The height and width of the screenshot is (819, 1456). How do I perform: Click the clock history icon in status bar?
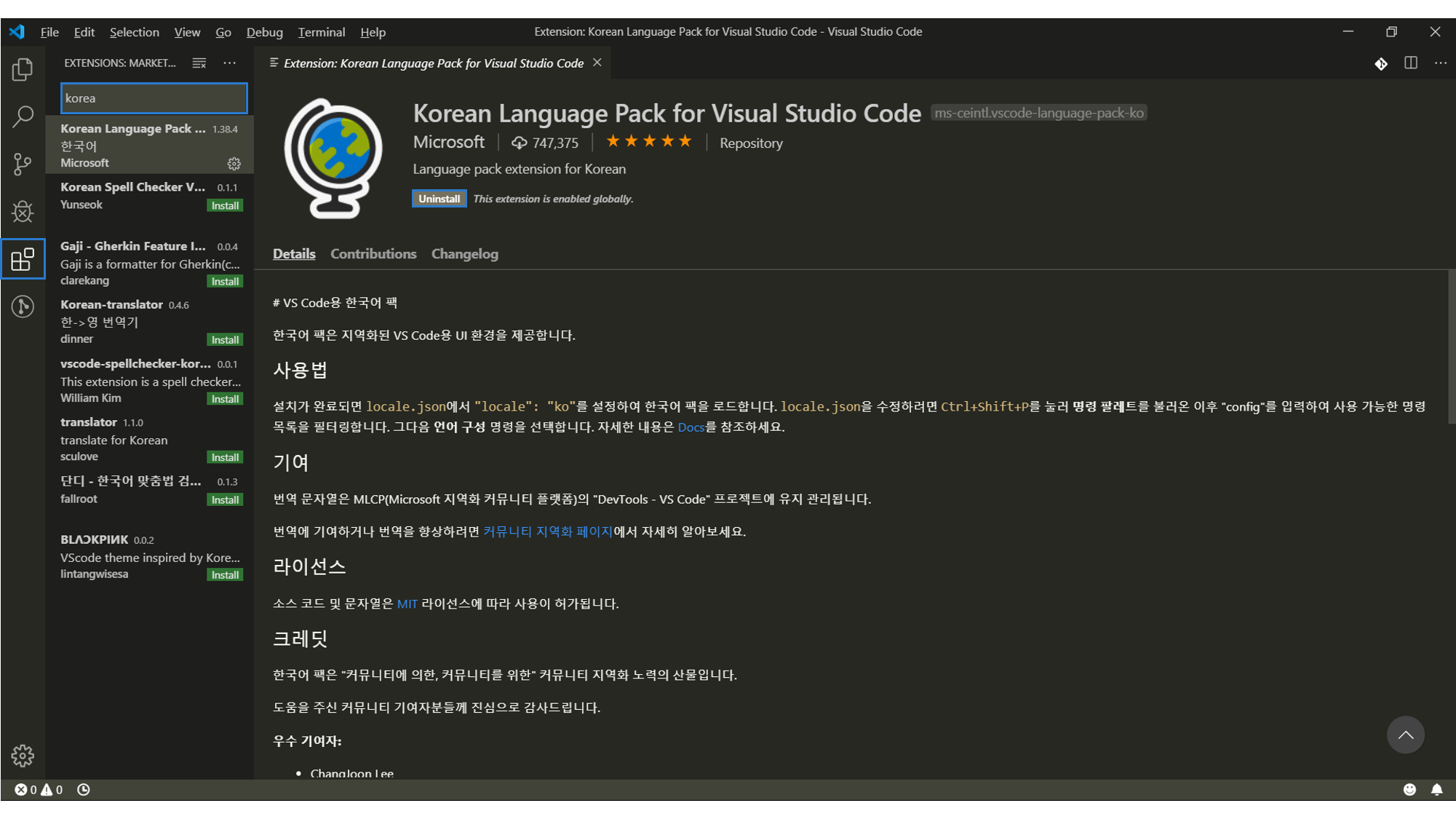(84, 790)
